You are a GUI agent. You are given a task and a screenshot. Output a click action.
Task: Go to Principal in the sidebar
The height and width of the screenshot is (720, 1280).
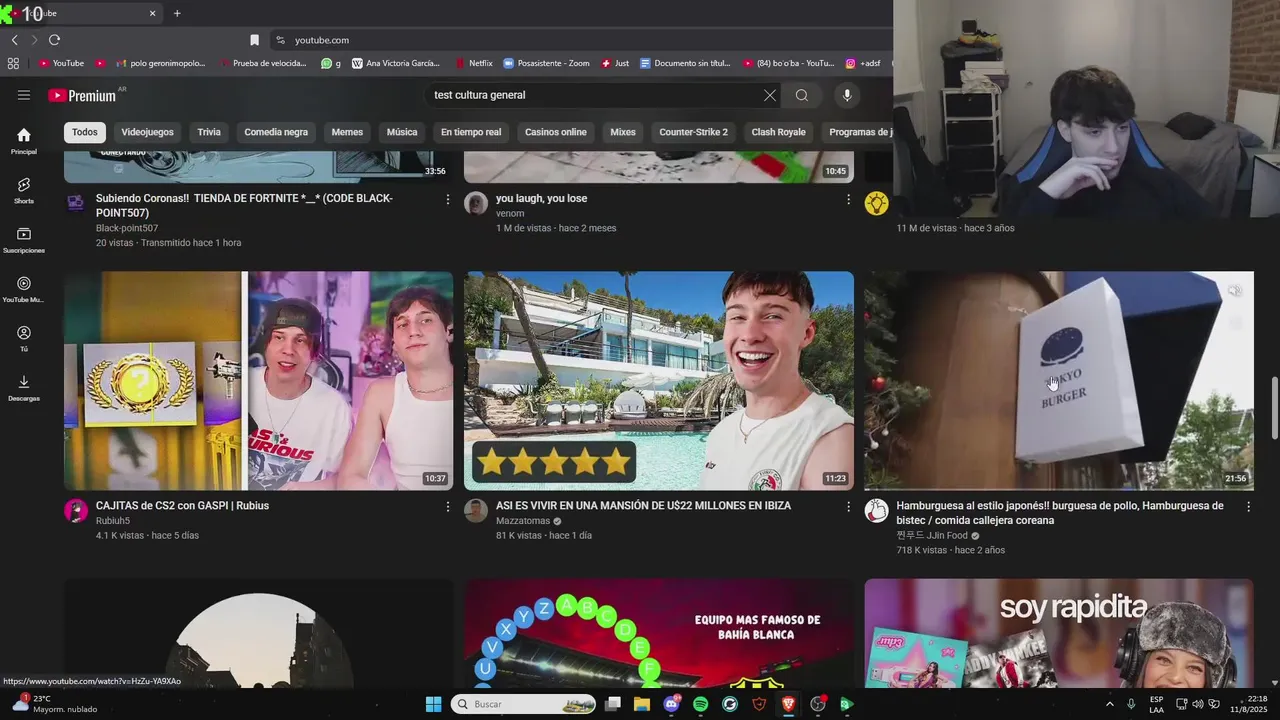[24, 141]
